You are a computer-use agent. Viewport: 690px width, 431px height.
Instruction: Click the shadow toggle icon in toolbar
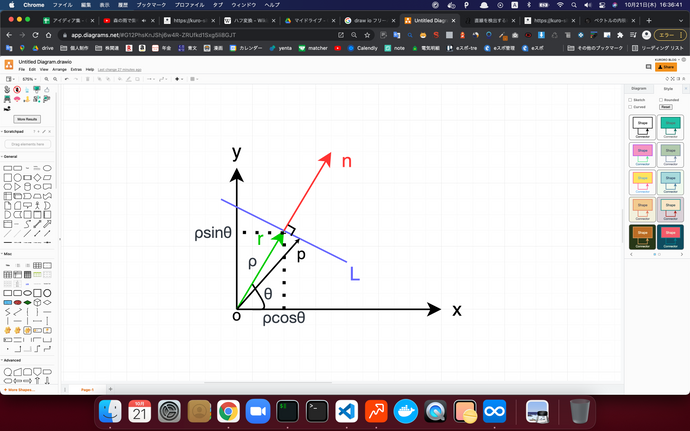[138, 79]
